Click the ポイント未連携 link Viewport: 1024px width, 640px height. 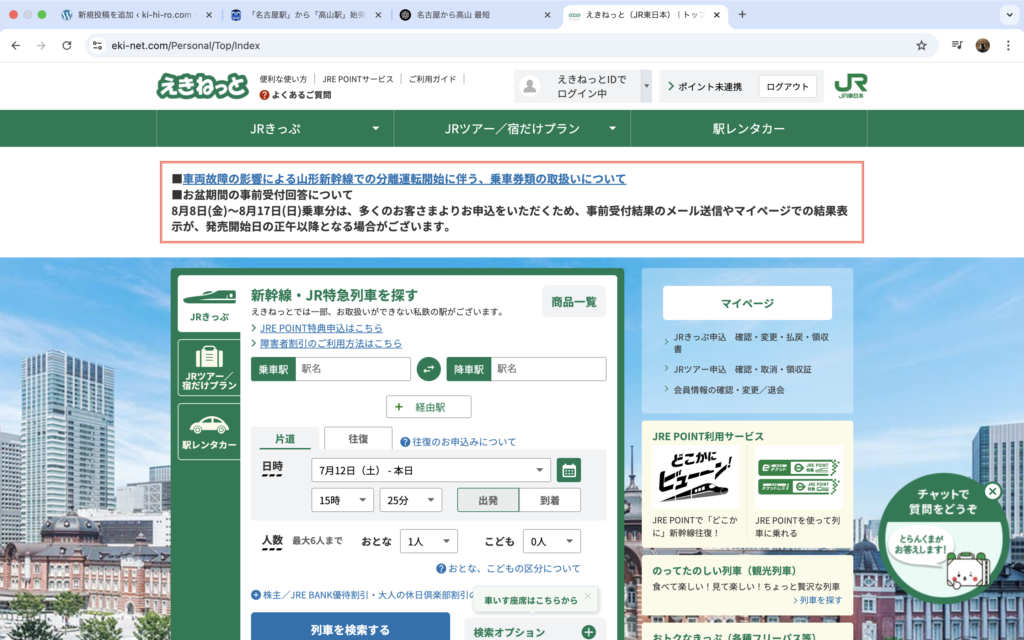coord(705,87)
